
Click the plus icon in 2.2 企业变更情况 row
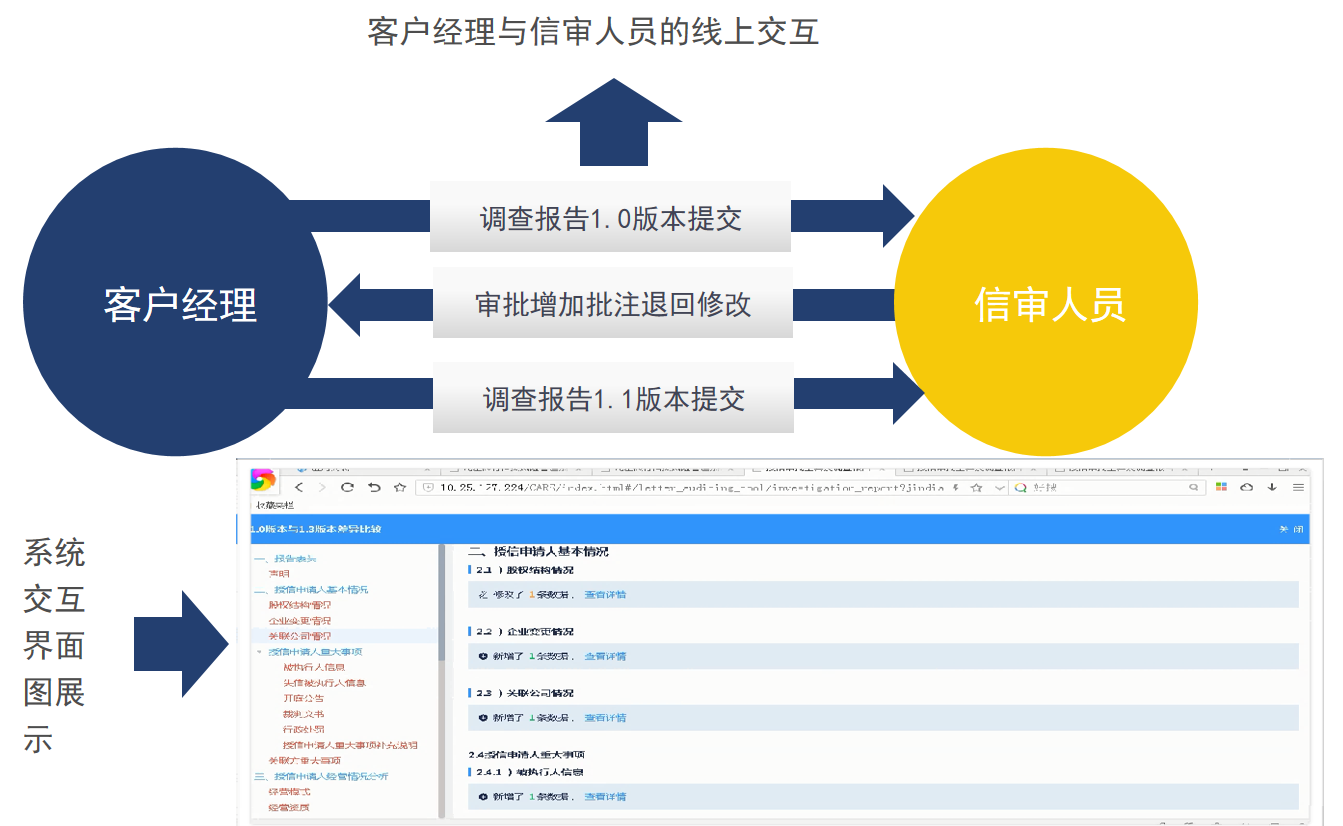(483, 656)
